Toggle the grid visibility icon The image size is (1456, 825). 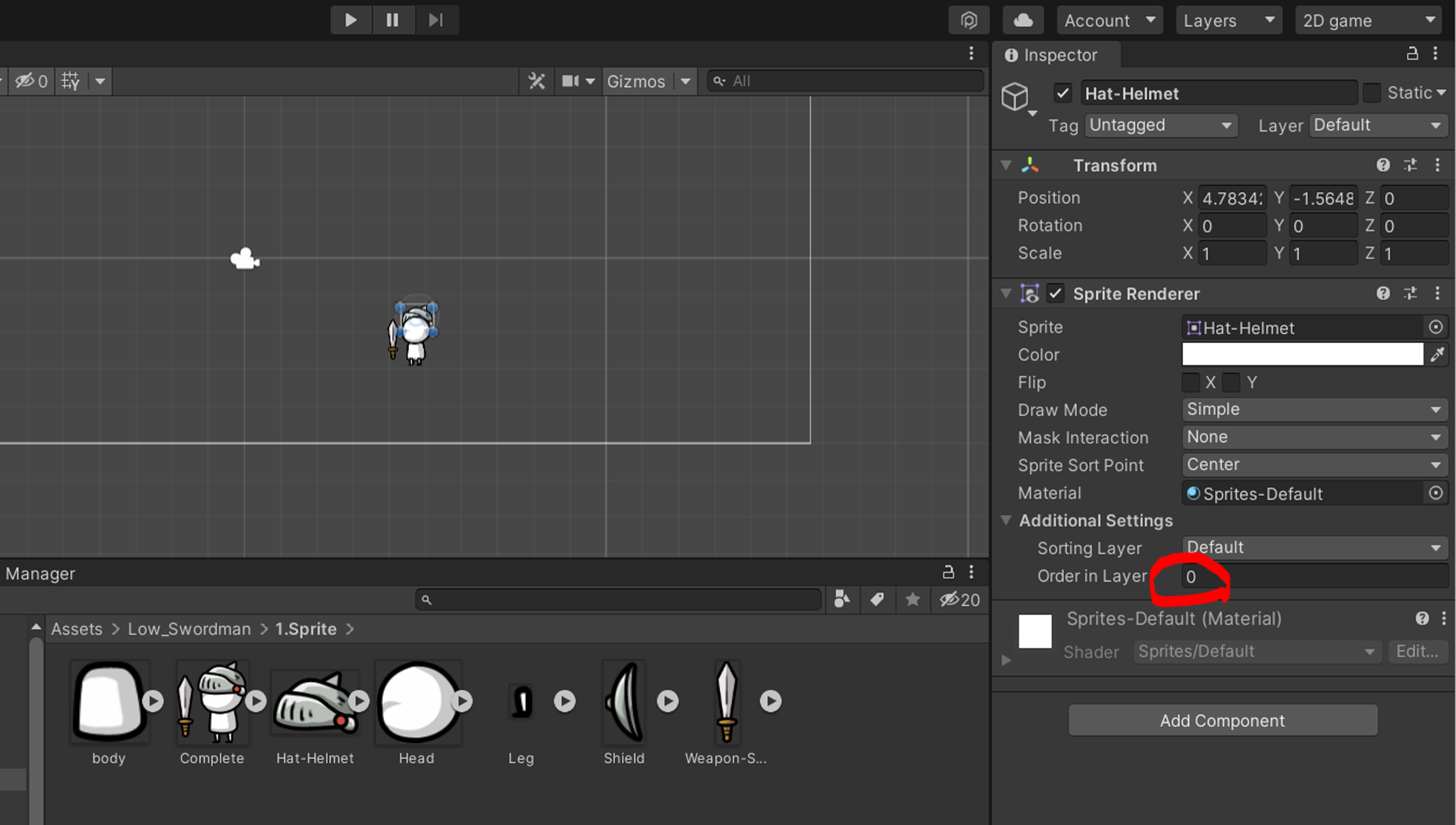[71, 81]
